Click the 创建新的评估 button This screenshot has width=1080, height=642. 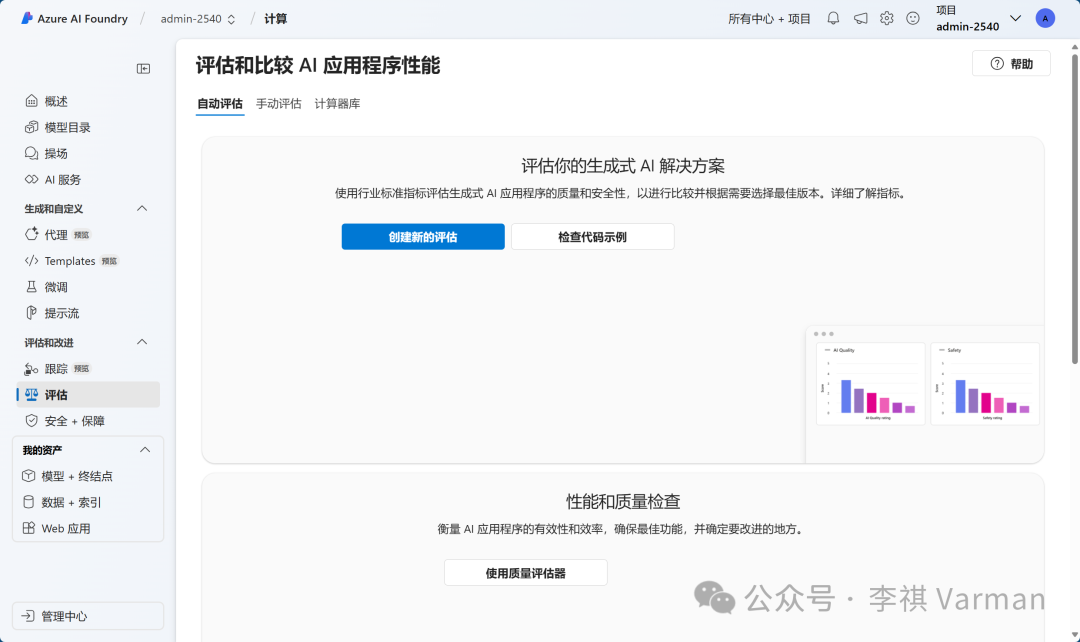422,236
